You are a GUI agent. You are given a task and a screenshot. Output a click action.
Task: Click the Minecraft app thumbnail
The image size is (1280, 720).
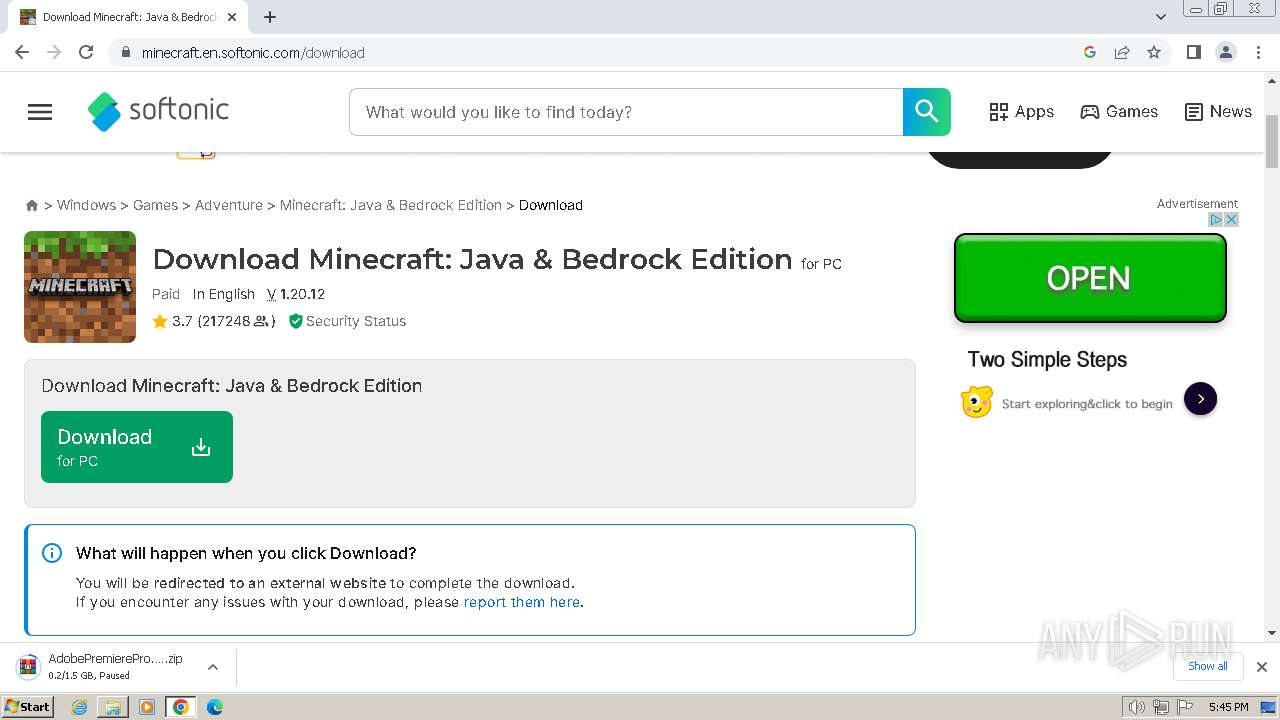80,287
